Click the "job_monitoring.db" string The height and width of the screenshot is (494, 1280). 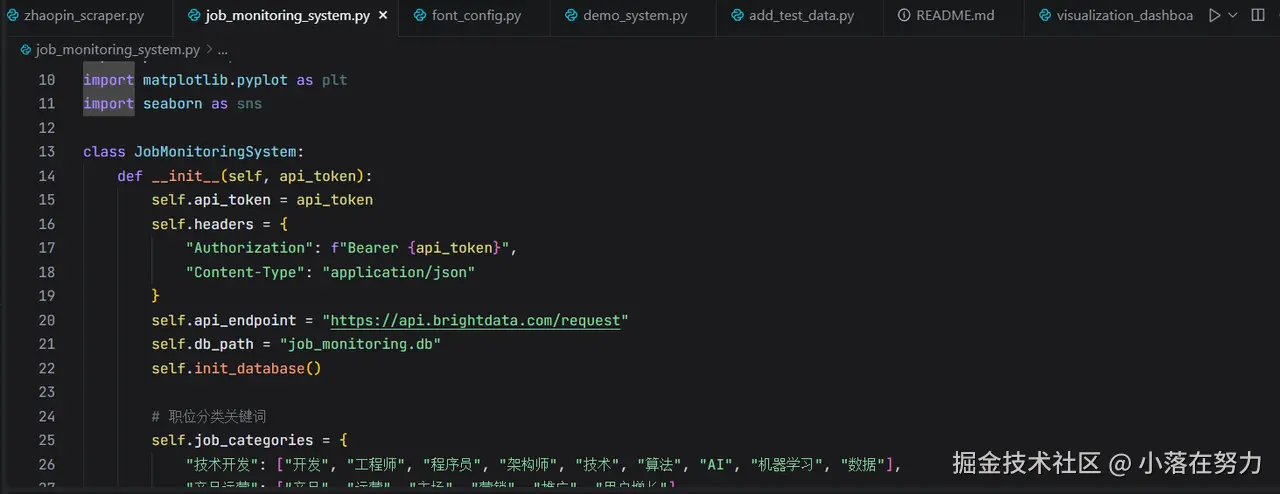[360, 344]
